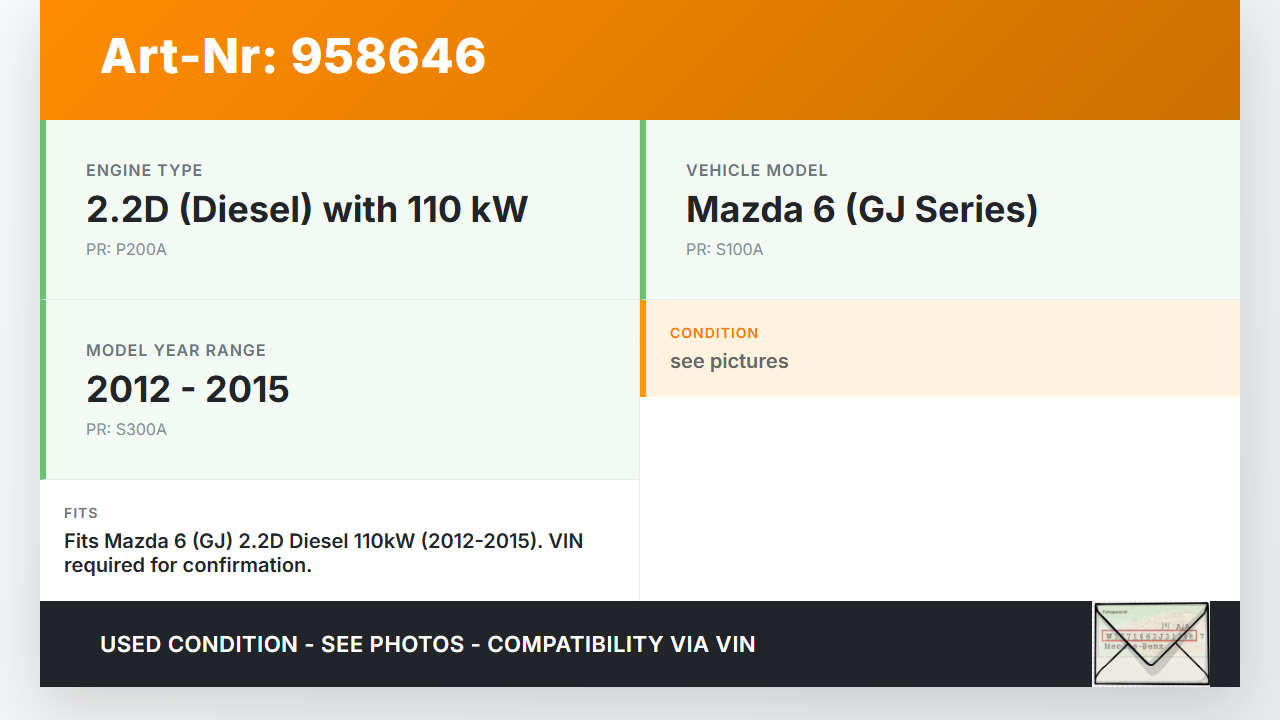The height and width of the screenshot is (720, 1280).
Task: Click the PR: S100A code
Action: [x=725, y=250]
